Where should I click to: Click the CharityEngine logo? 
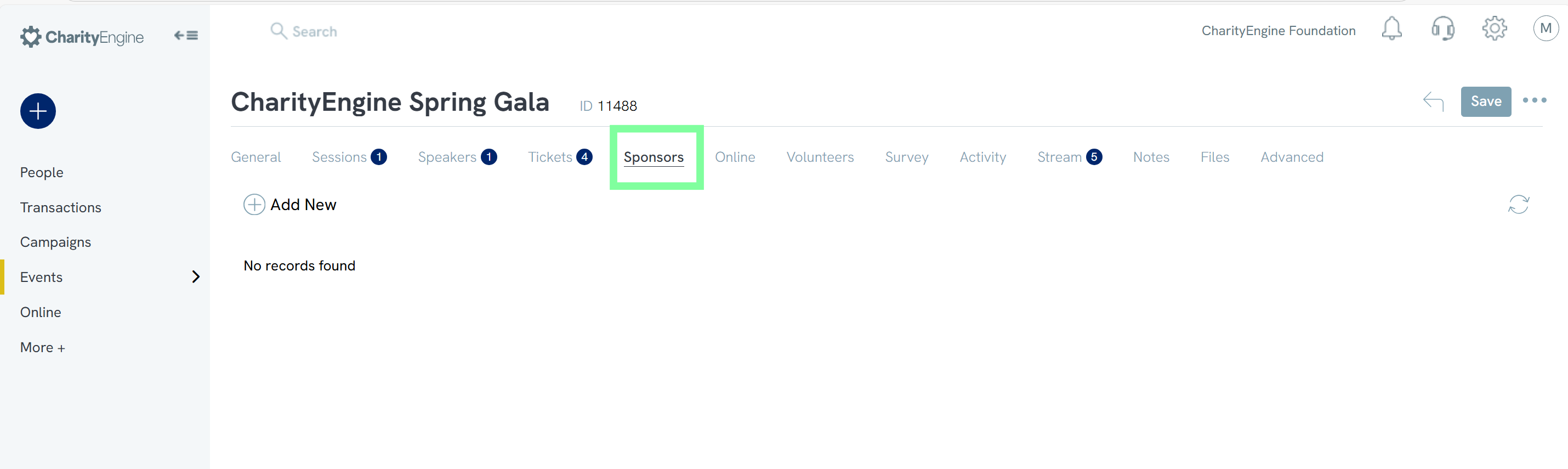tap(82, 37)
